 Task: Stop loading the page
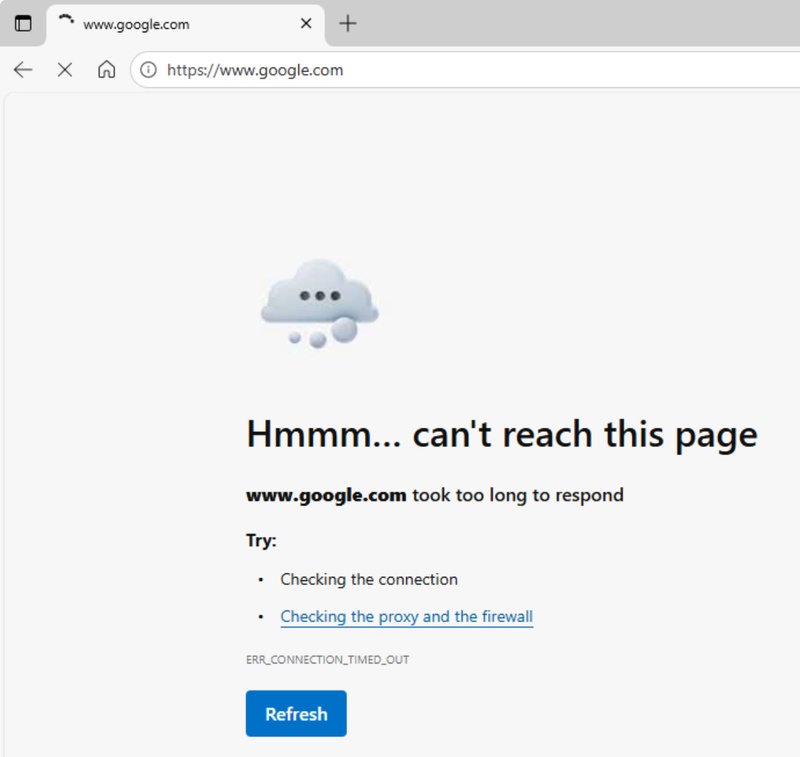pyautogui.click(x=65, y=69)
